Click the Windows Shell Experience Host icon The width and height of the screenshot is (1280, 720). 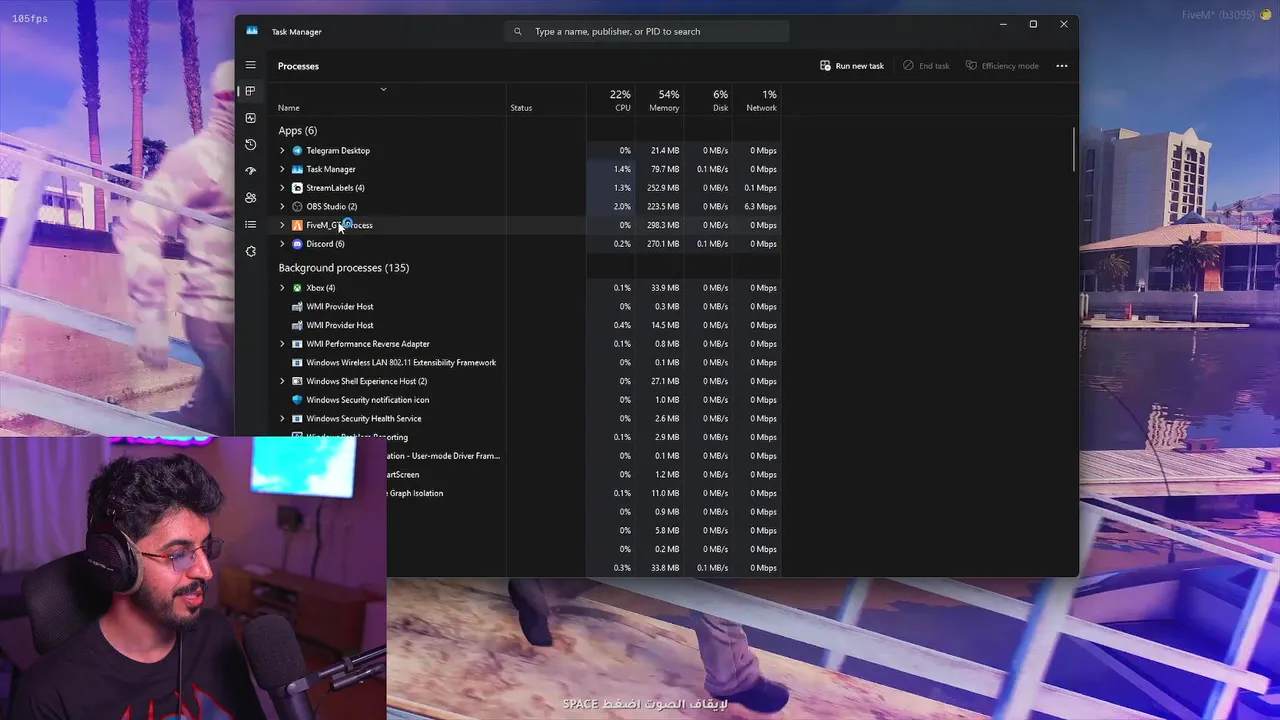pyautogui.click(x=297, y=381)
